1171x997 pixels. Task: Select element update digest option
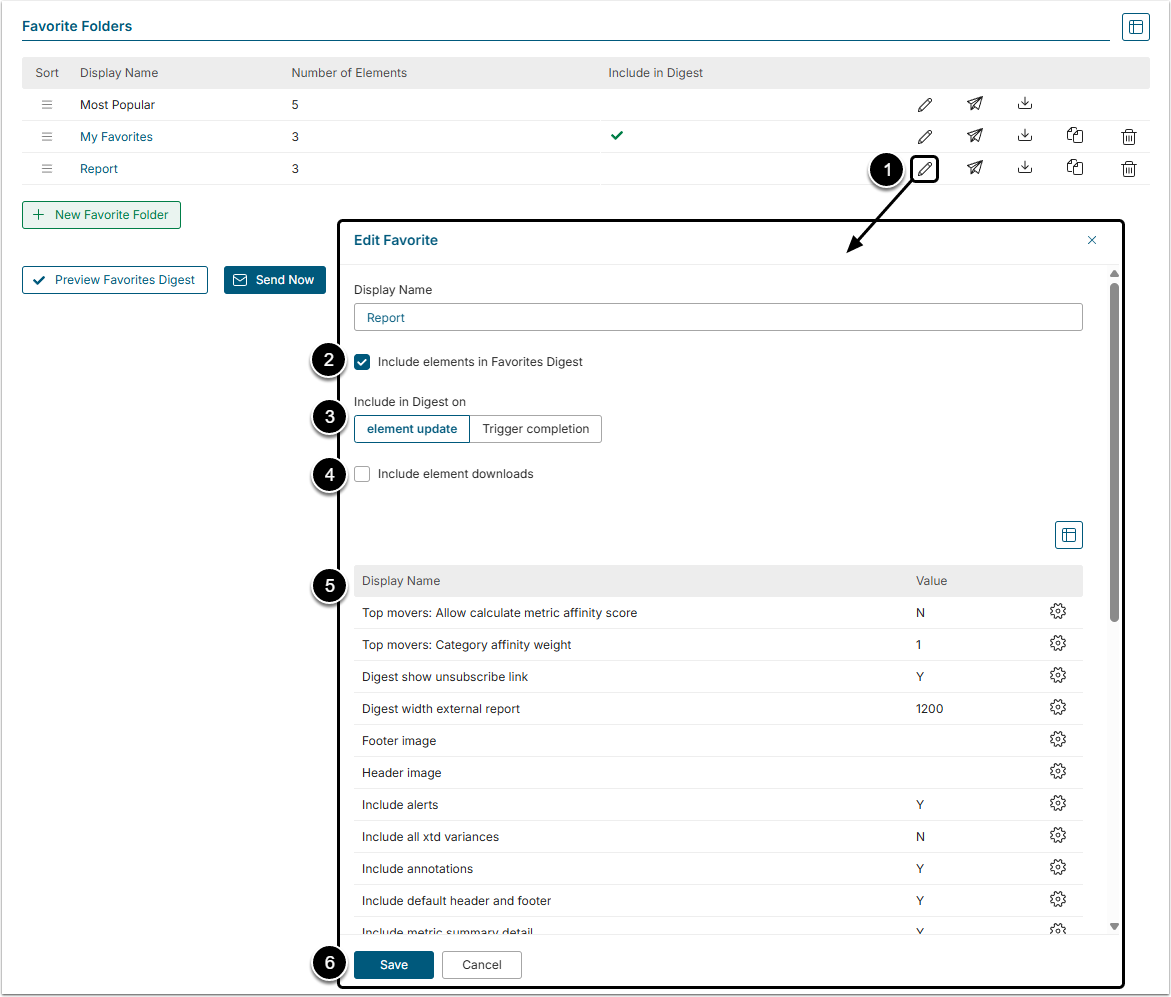pyautogui.click(x=411, y=429)
